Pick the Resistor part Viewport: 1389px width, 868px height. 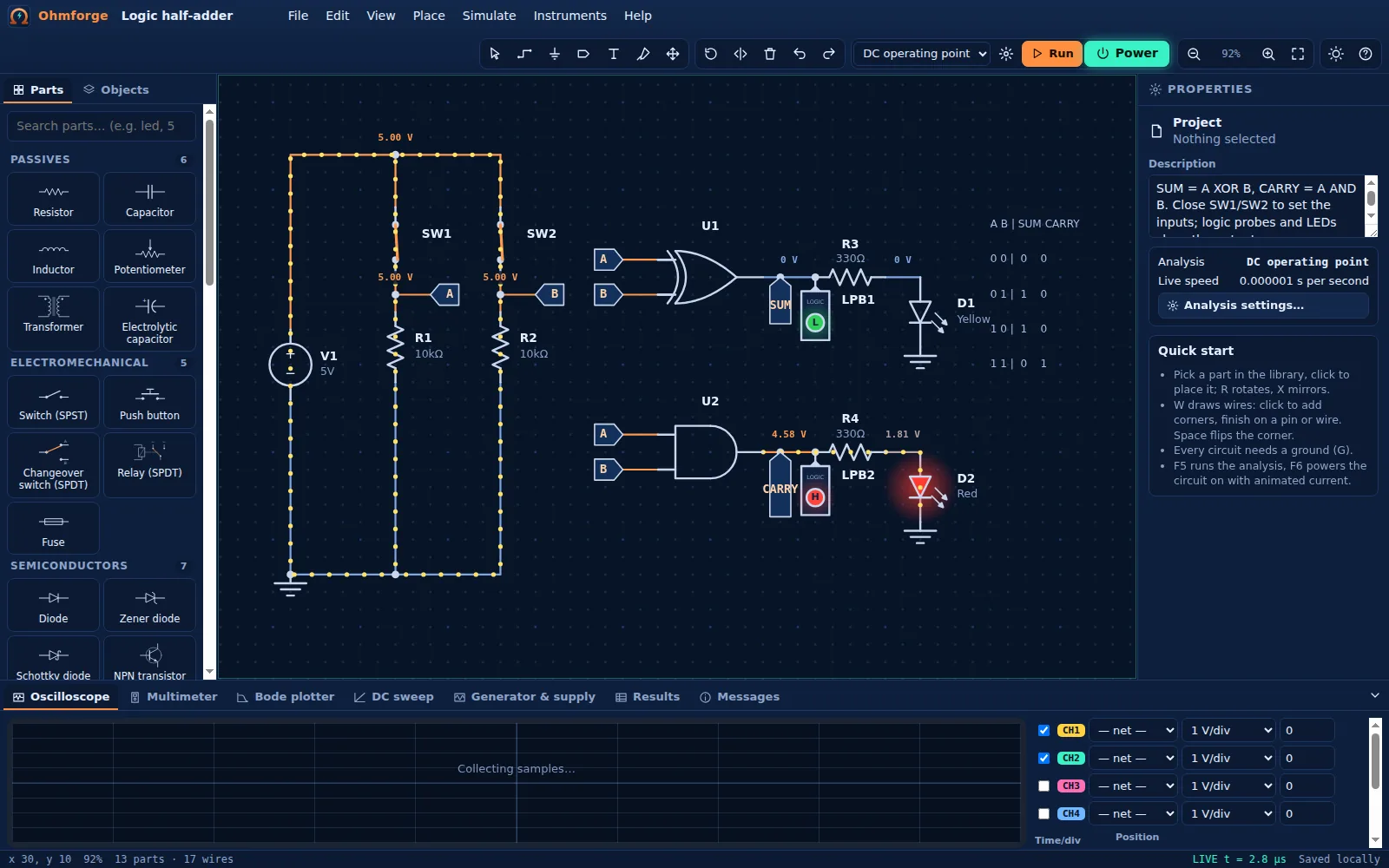[53, 199]
